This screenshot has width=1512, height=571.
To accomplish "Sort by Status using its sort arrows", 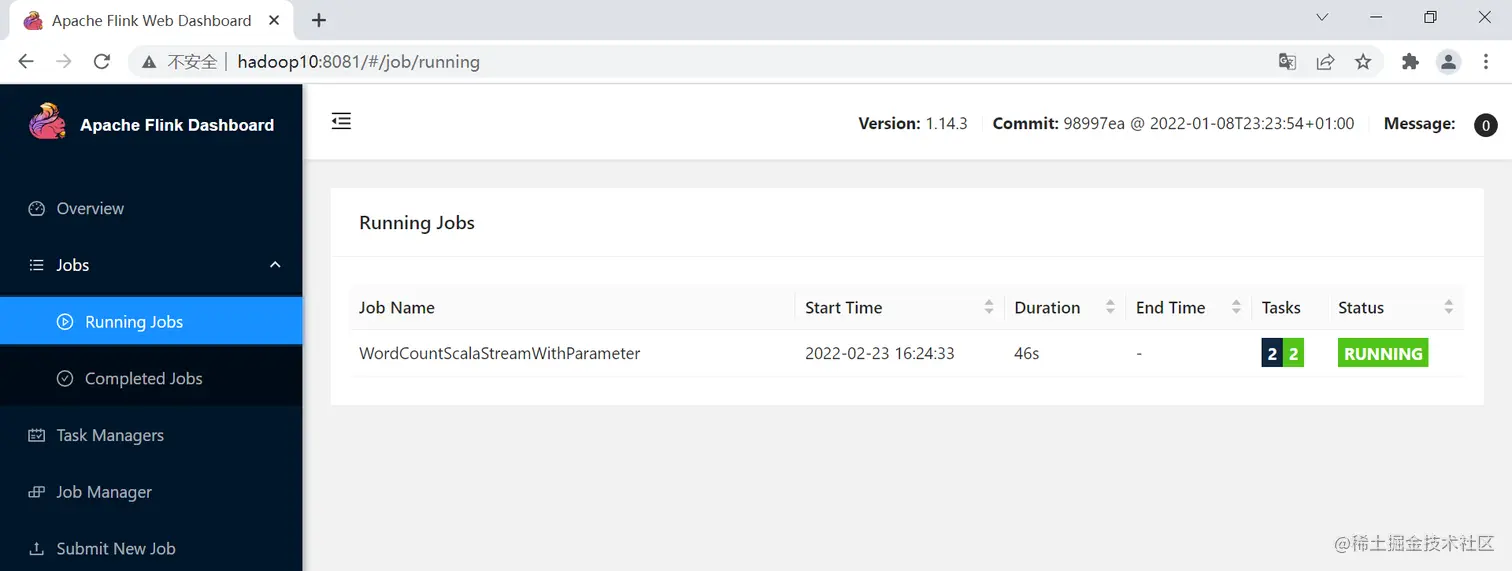I will click(1449, 307).
